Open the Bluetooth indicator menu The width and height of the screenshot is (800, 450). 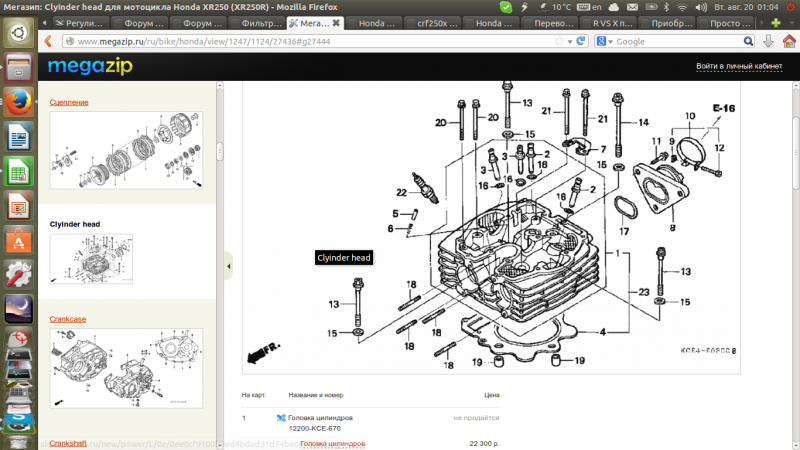point(666,7)
